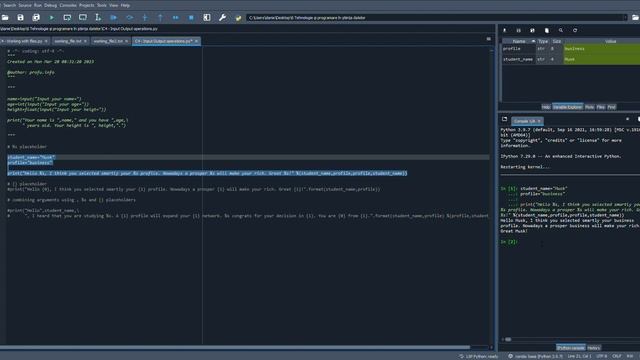Click the green 'Musk' value cell
The width and height of the screenshot is (640, 360).
click(602, 59)
